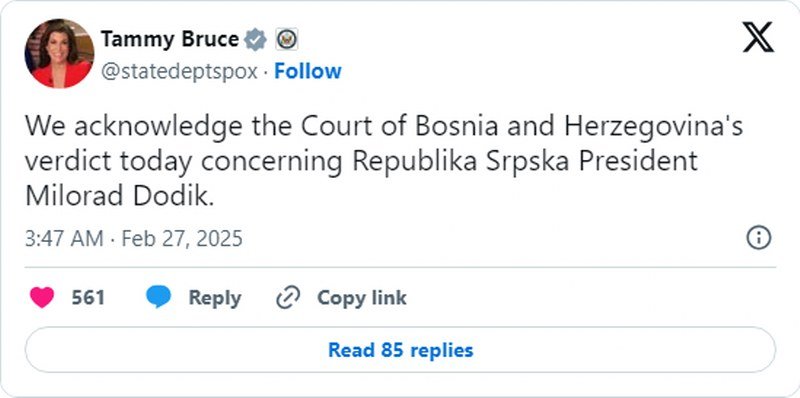
Task: Follow the statedeptspox account
Action: point(308,71)
